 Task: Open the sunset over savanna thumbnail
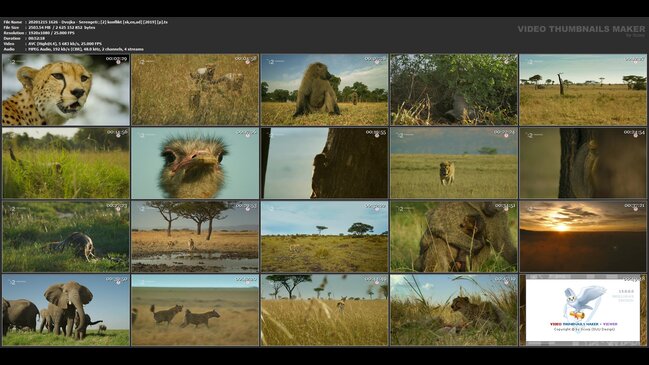583,236
